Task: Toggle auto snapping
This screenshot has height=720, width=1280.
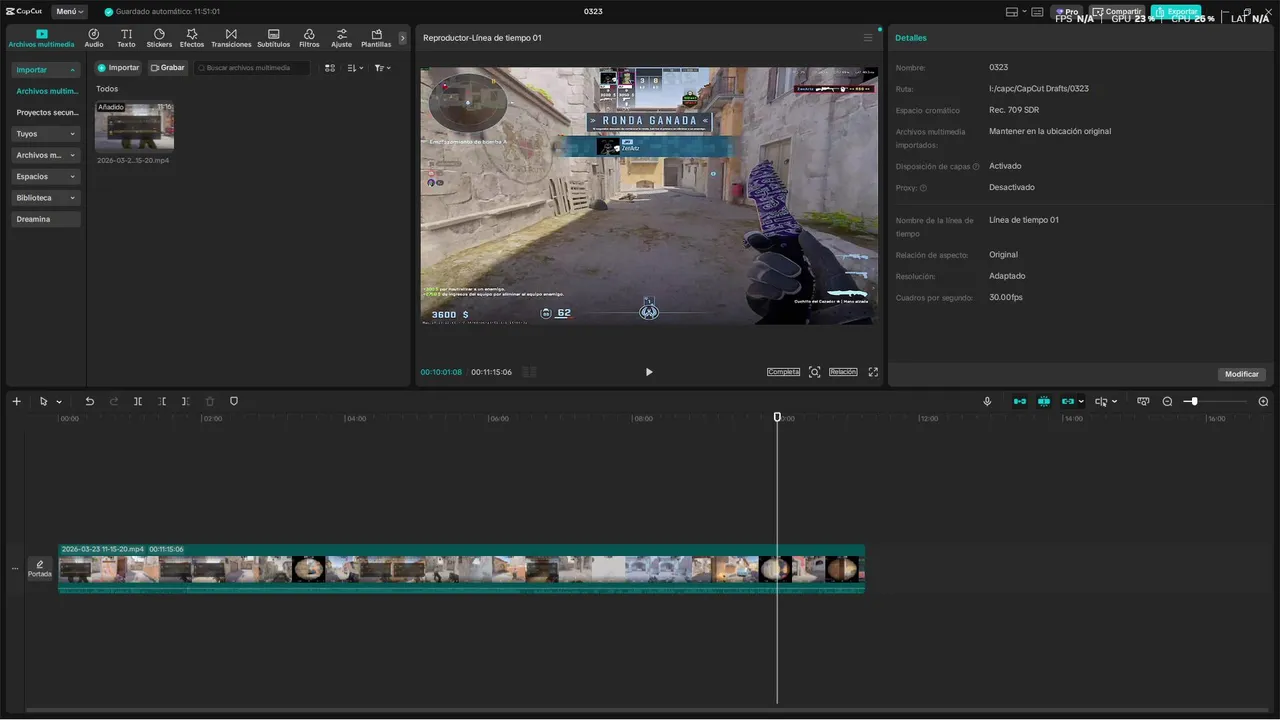Action: pyautogui.click(x=1043, y=401)
